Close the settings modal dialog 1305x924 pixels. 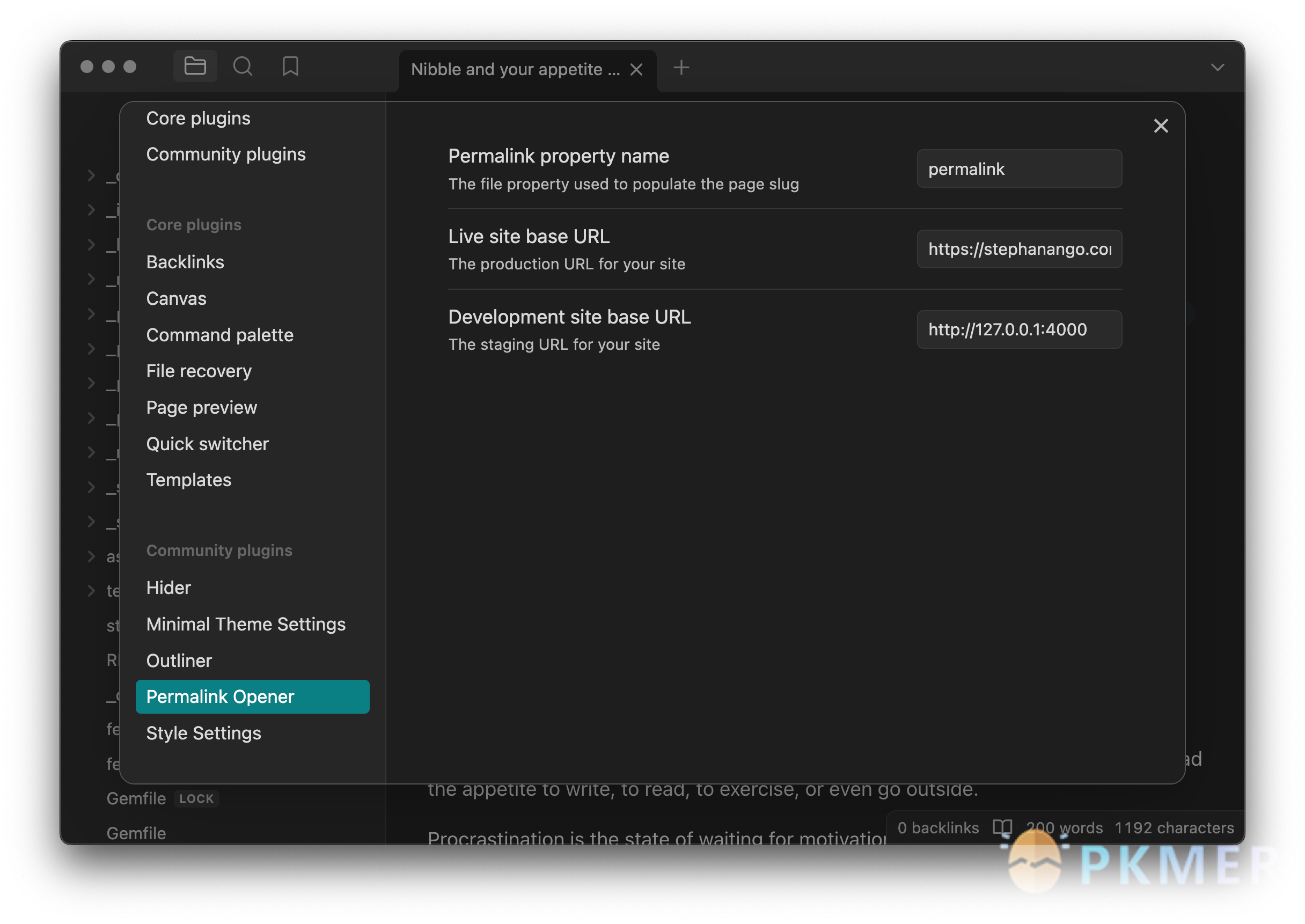point(1161,125)
